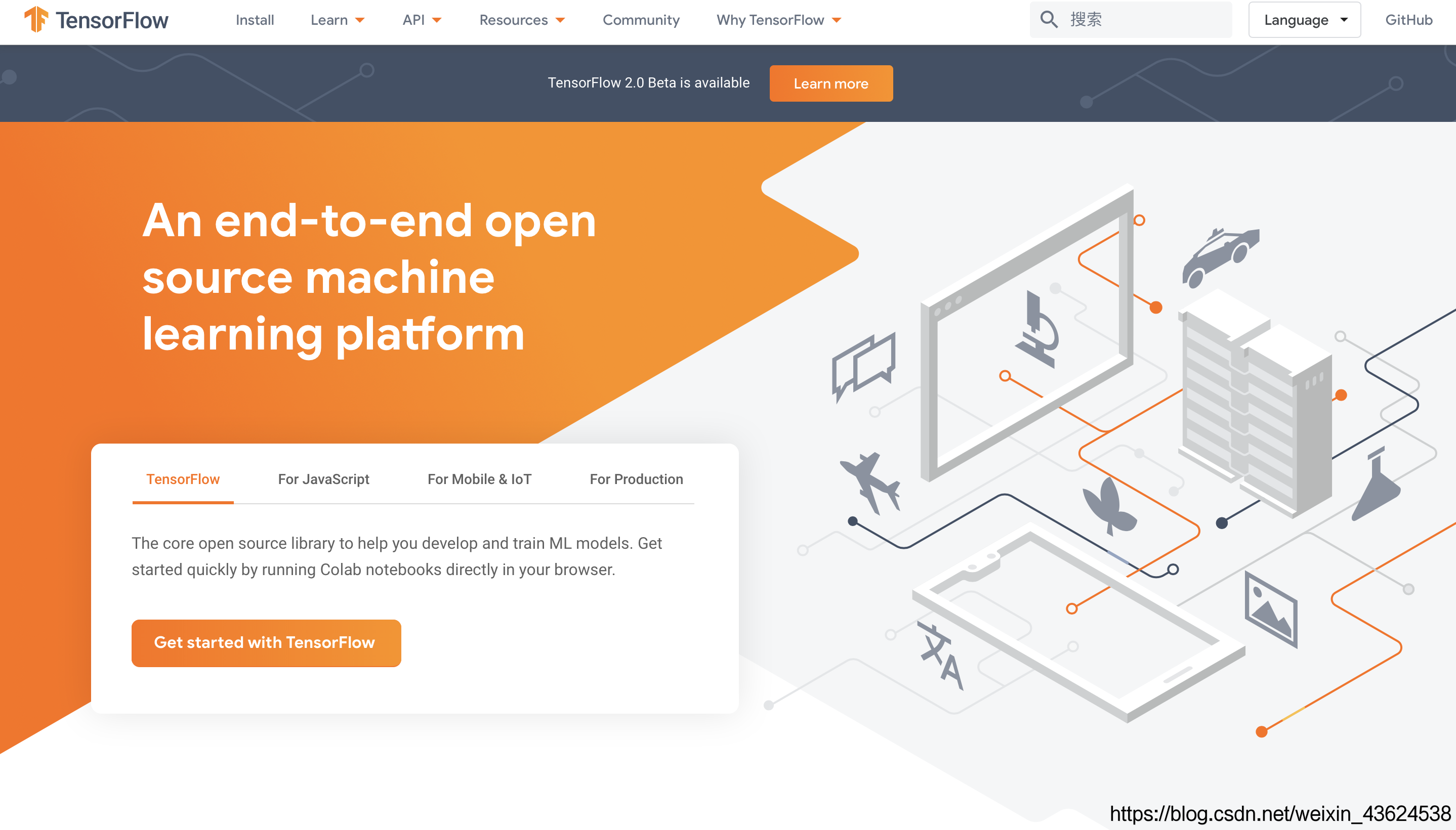The height and width of the screenshot is (830, 1456).
Task: Open the Language selector dropdown
Action: [x=1304, y=20]
